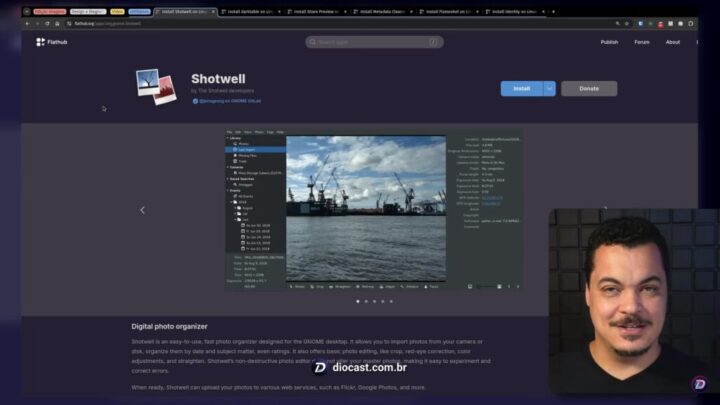Go to previous screenshot with left arrow
This screenshot has width=720, height=405.
142,210
